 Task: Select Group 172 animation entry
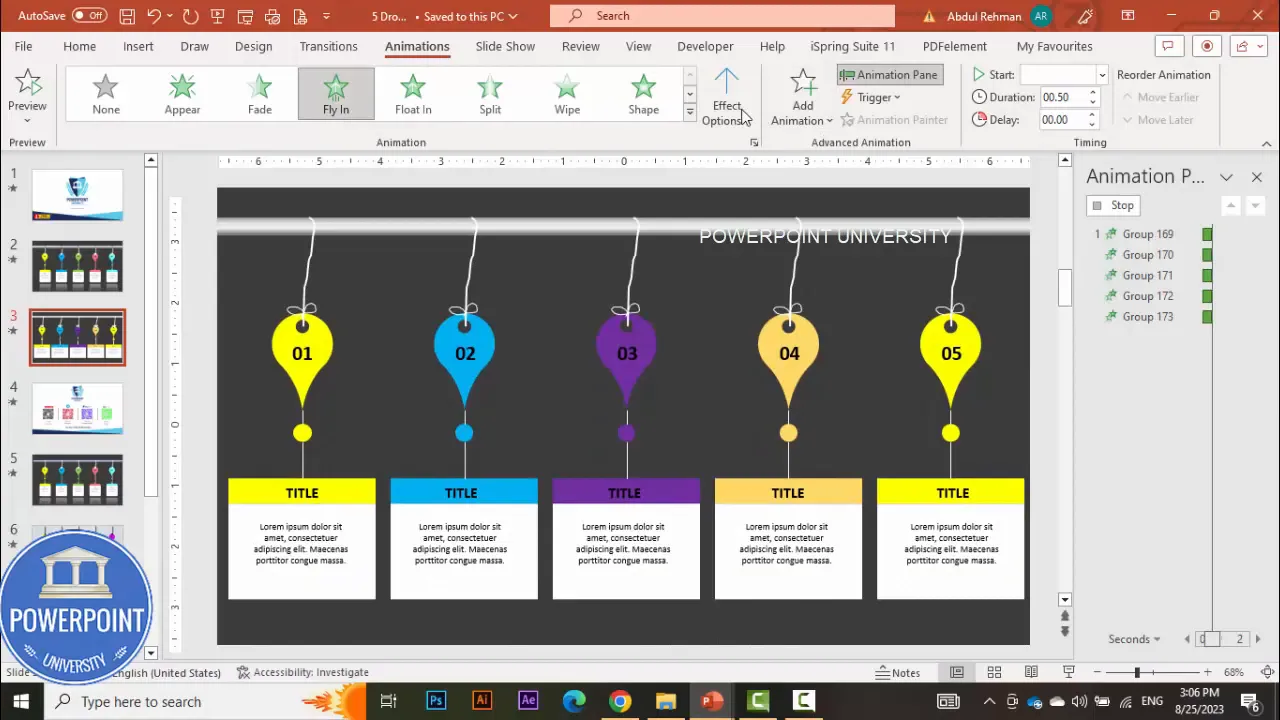coord(1148,296)
